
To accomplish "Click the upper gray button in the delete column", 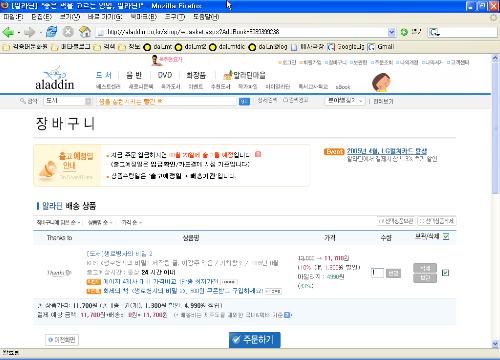I will click(425, 268).
